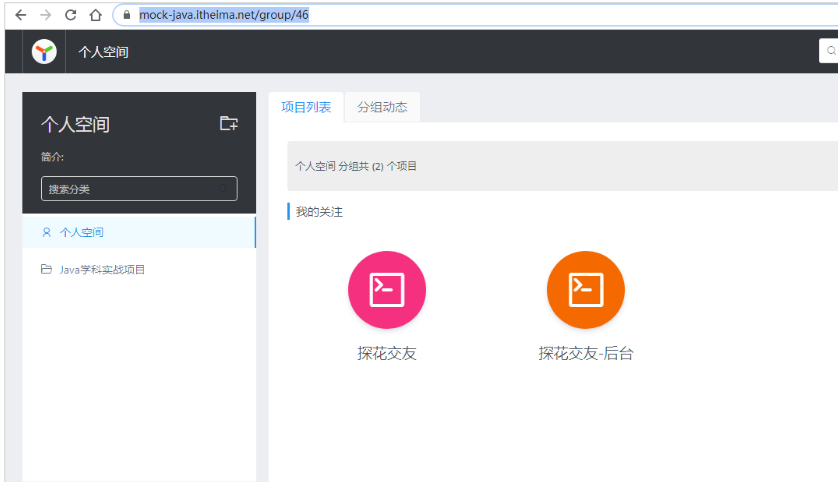This screenshot has height=482, width=838.
Task: Click the large 个人空间 sidebar title
Action: [75, 125]
